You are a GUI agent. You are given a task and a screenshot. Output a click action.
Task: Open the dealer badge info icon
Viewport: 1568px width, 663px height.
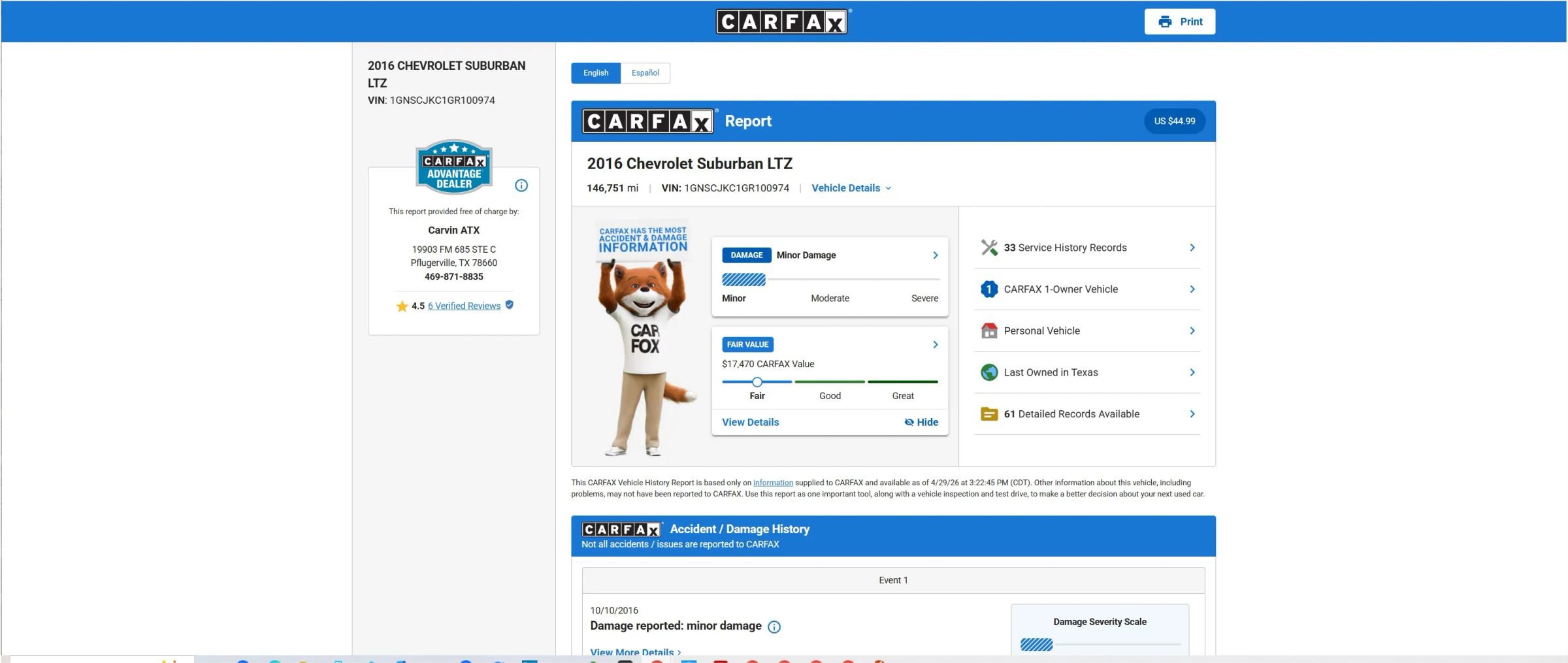[x=521, y=186]
